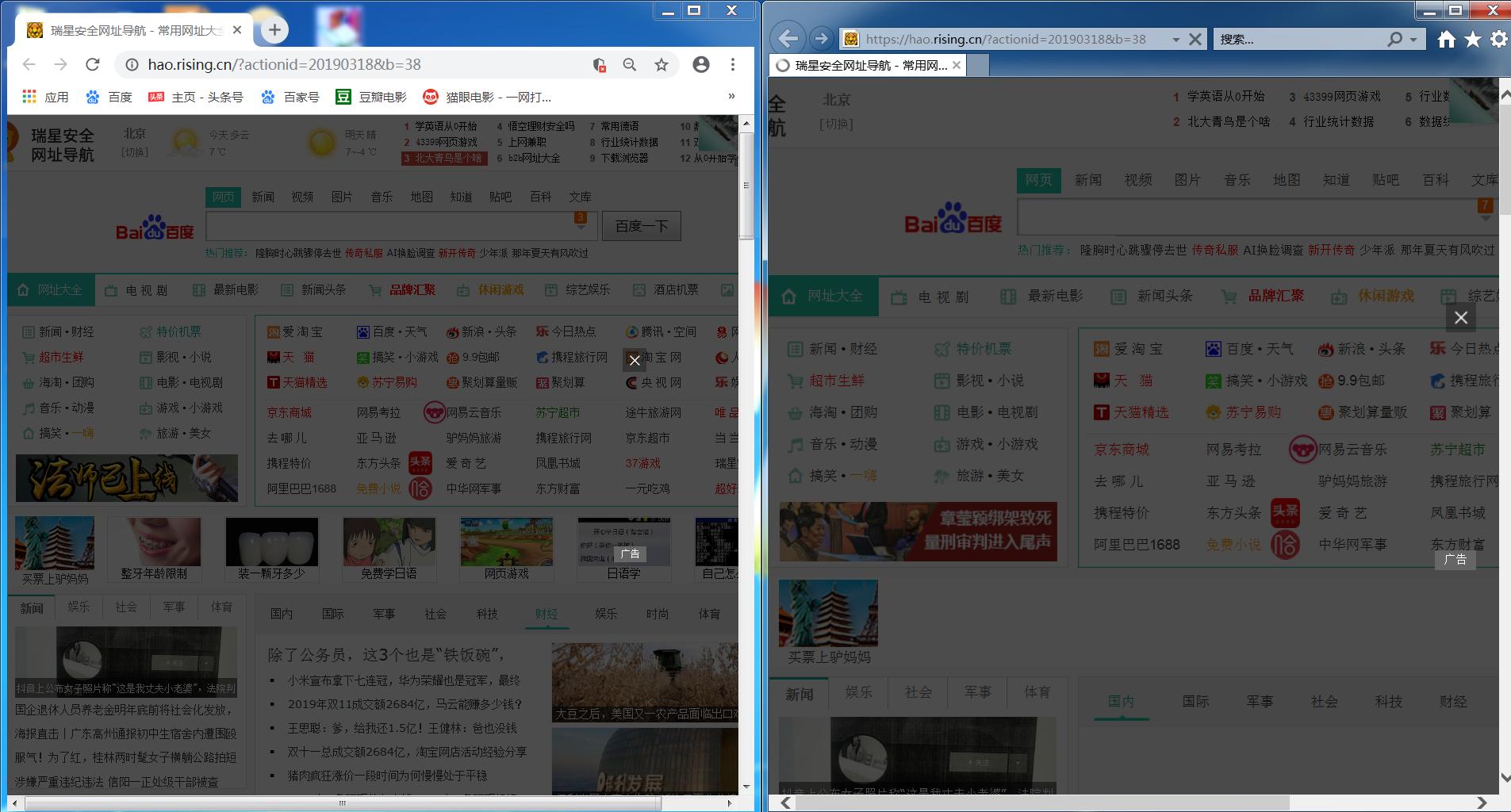Click the 哈 icon beside 免费小说
Image resolution: width=1511 pixels, height=812 pixels.
click(x=418, y=488)
